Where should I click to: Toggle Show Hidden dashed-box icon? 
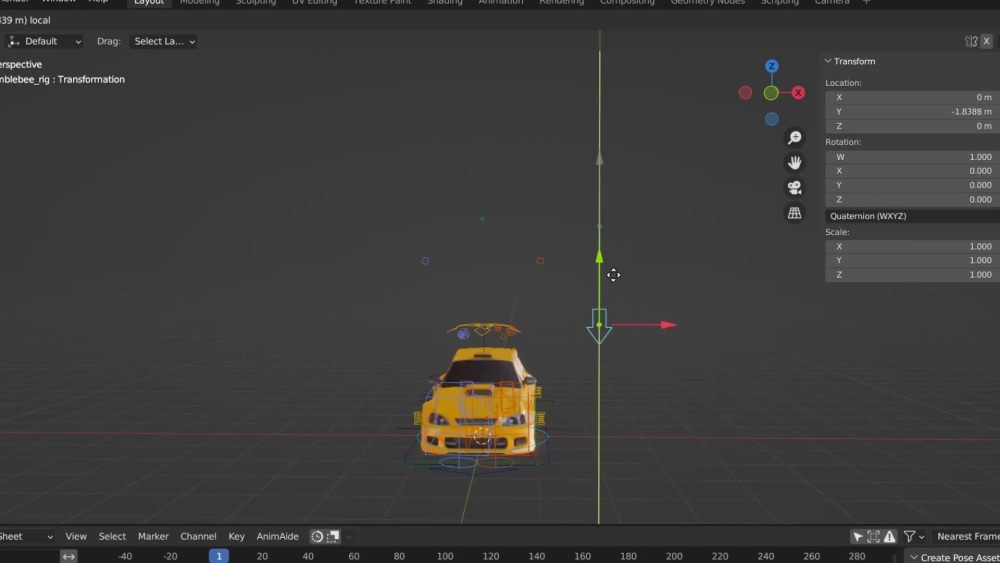874,537
